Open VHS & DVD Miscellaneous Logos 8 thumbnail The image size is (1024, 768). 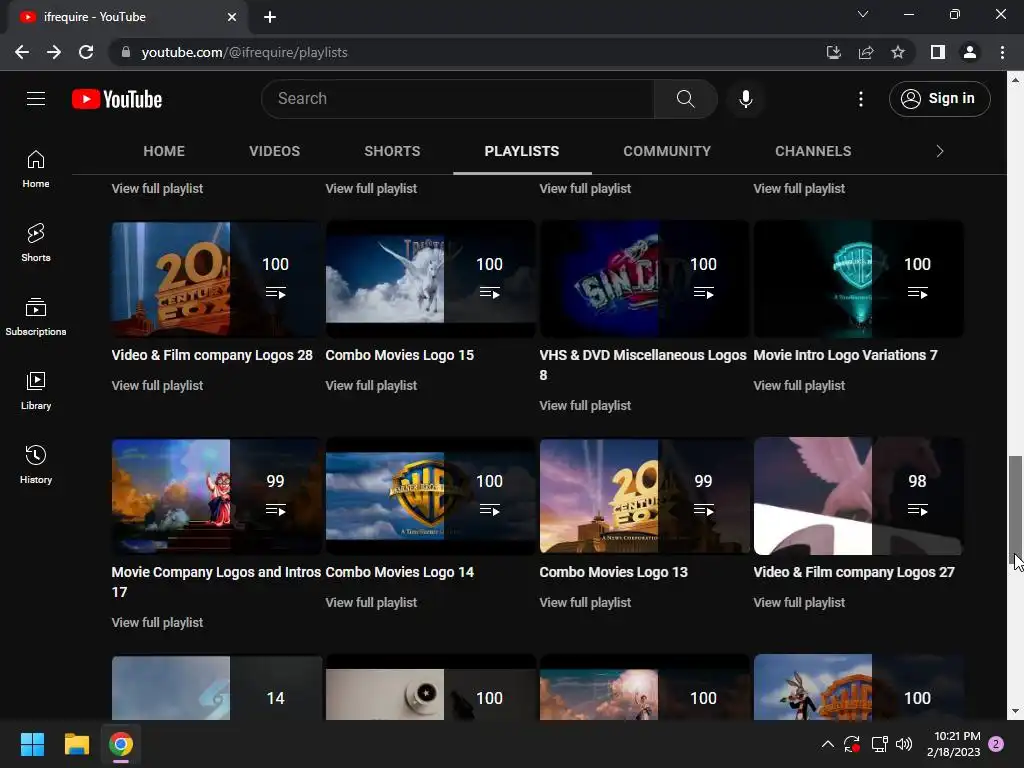(x=644, y=279)
